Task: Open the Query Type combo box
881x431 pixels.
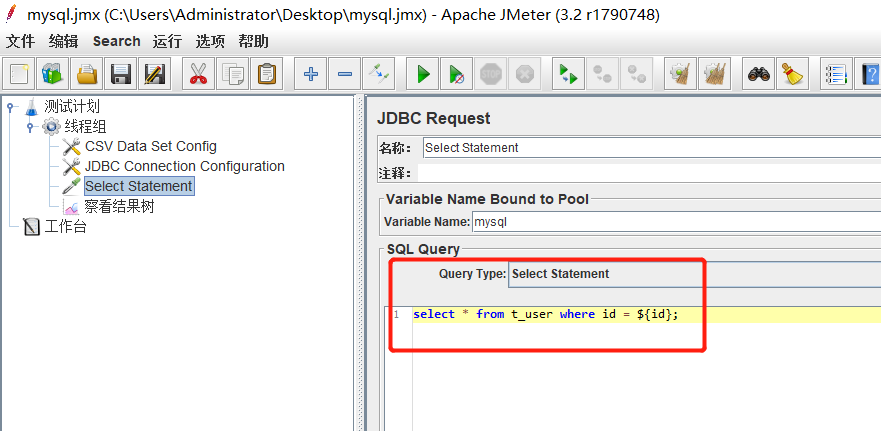Action: pyautogui.click(x=694, y=274)
